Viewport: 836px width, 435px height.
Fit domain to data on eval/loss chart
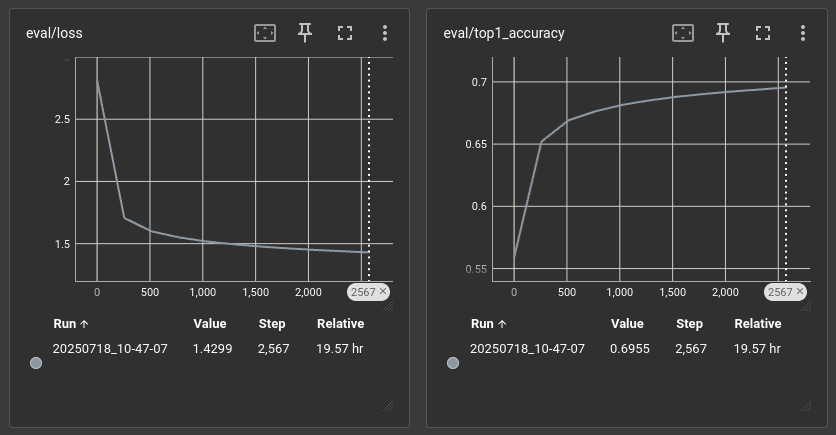(265, 33)
